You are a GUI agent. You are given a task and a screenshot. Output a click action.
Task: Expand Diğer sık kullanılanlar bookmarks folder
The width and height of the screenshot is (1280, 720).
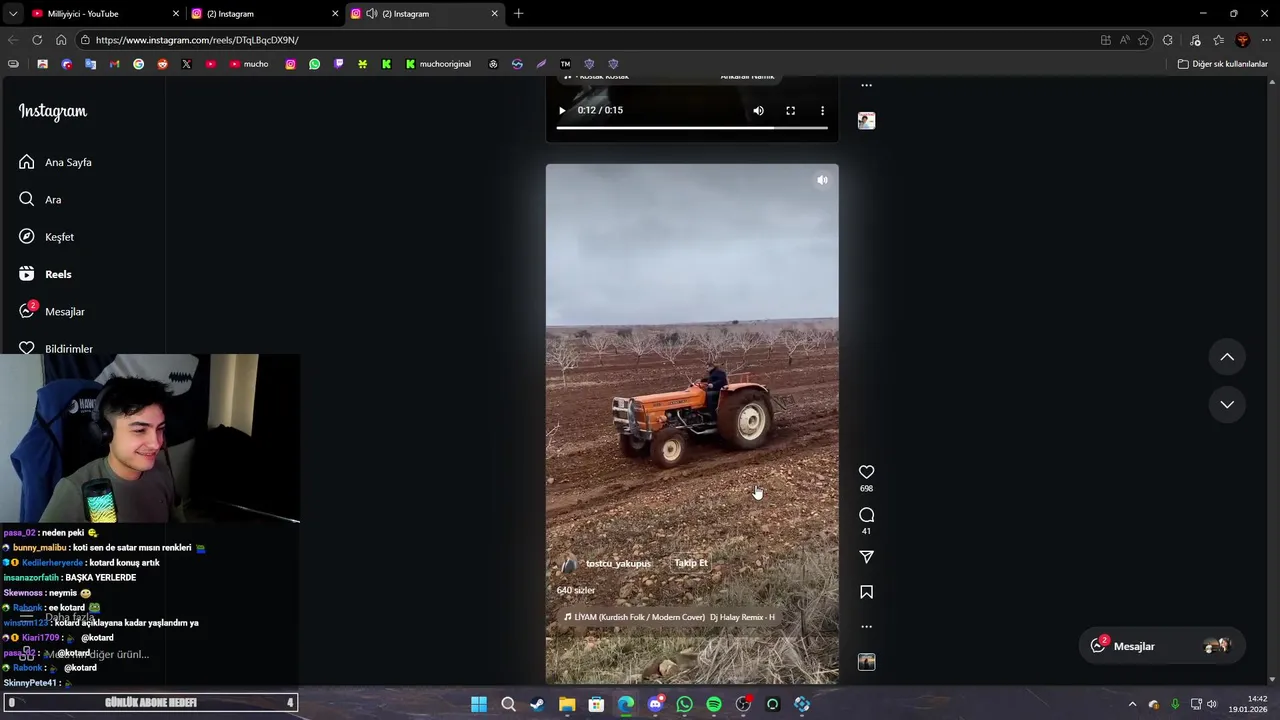pyautogui.click(x=1222, y=64)
